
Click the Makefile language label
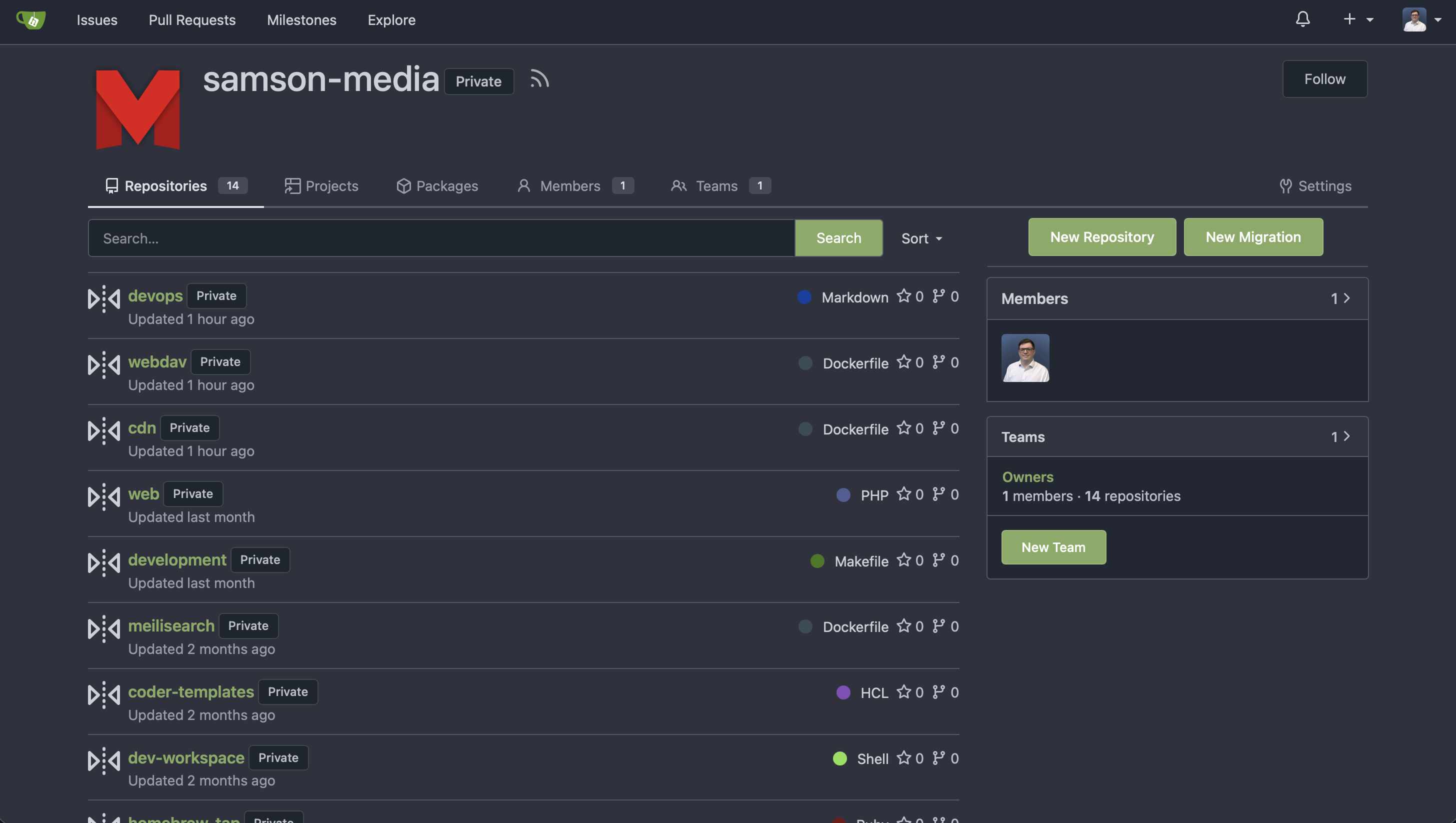tap(861, 562)
